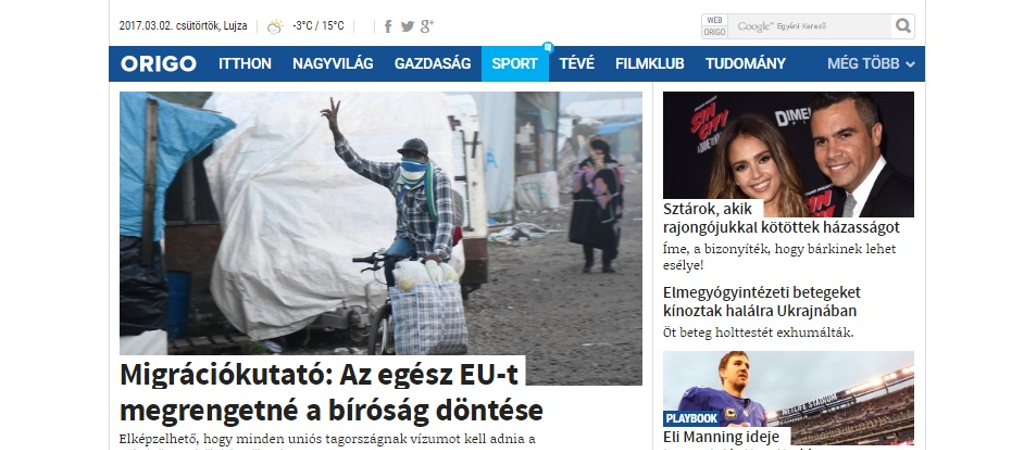Open the Twitter bird icon
1024x450 pixels.
pos(408,26)
